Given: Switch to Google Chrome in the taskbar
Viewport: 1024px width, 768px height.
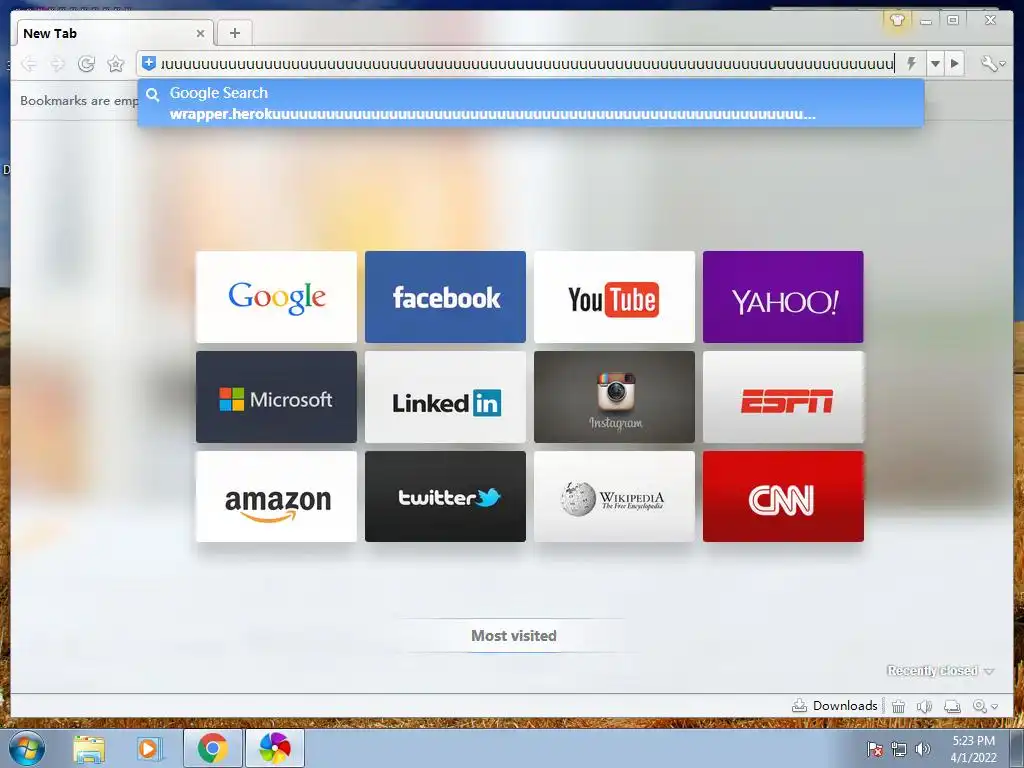Looking at the screenshot, I should pyautogui.click(x=213, y=748).
